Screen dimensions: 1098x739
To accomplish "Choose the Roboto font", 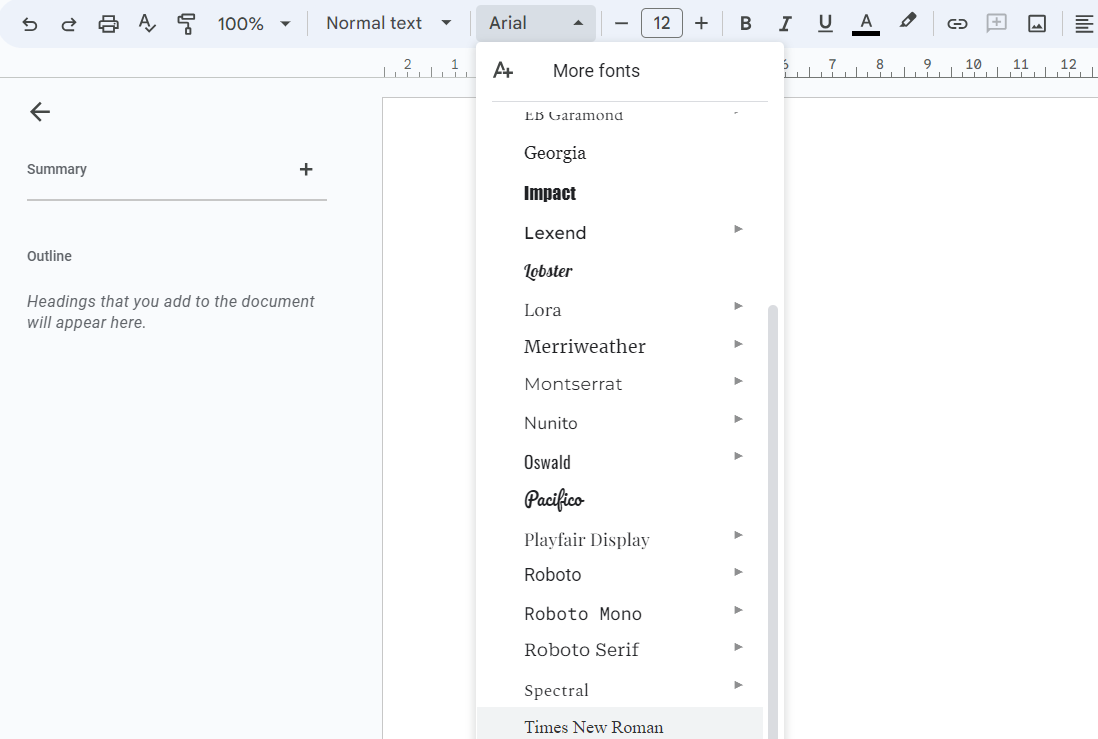I will click(553, 575).
